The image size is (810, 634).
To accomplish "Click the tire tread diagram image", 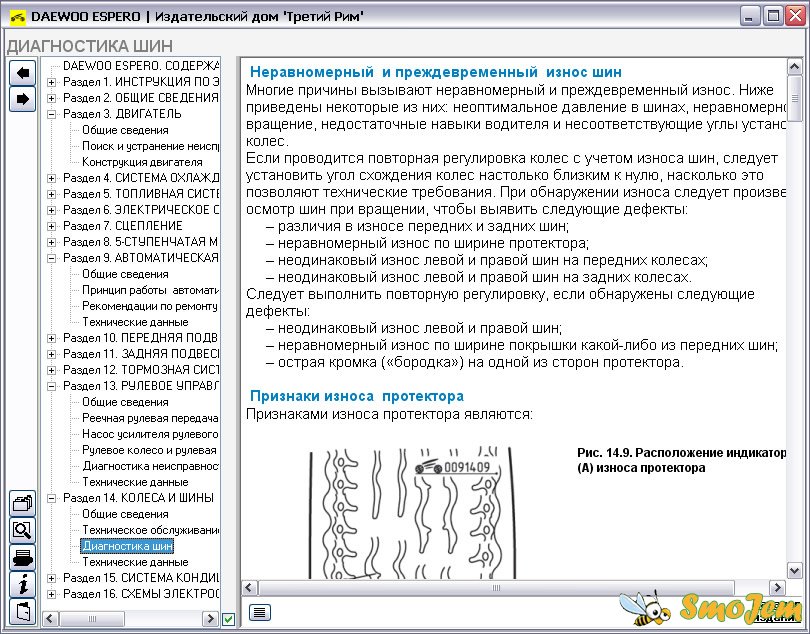I will pos(412,513).
